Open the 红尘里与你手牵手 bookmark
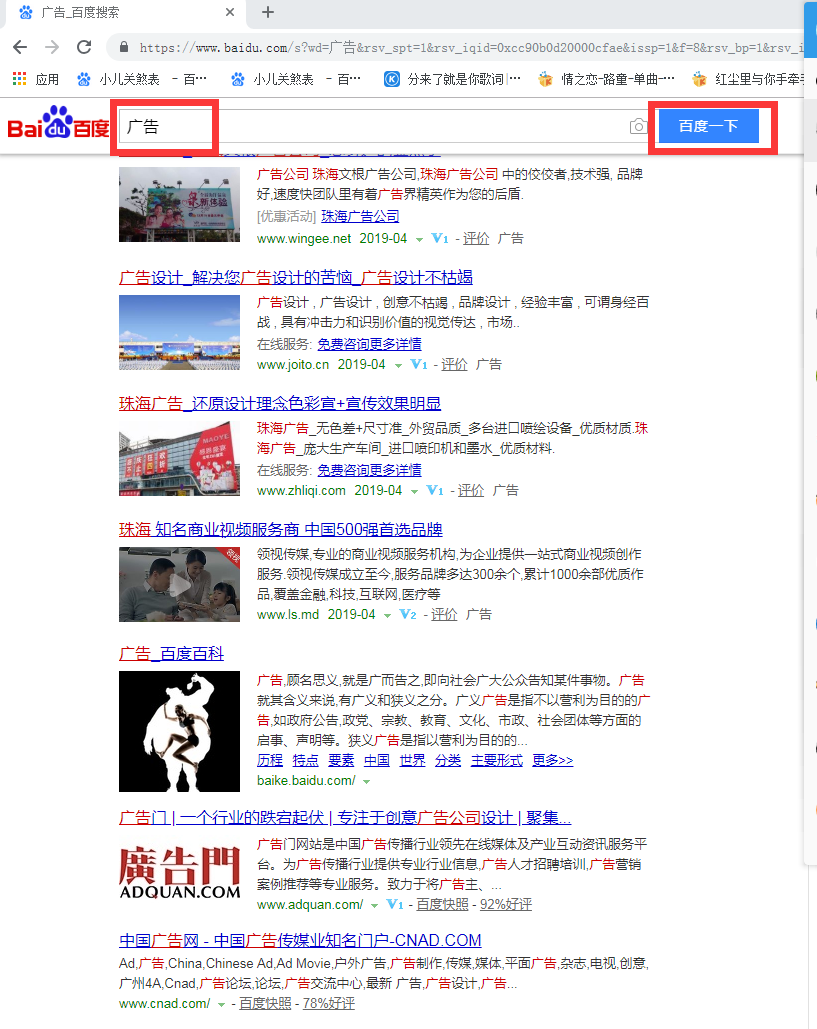The height and width of the screenshot is (1029, 817). (748, 79)
